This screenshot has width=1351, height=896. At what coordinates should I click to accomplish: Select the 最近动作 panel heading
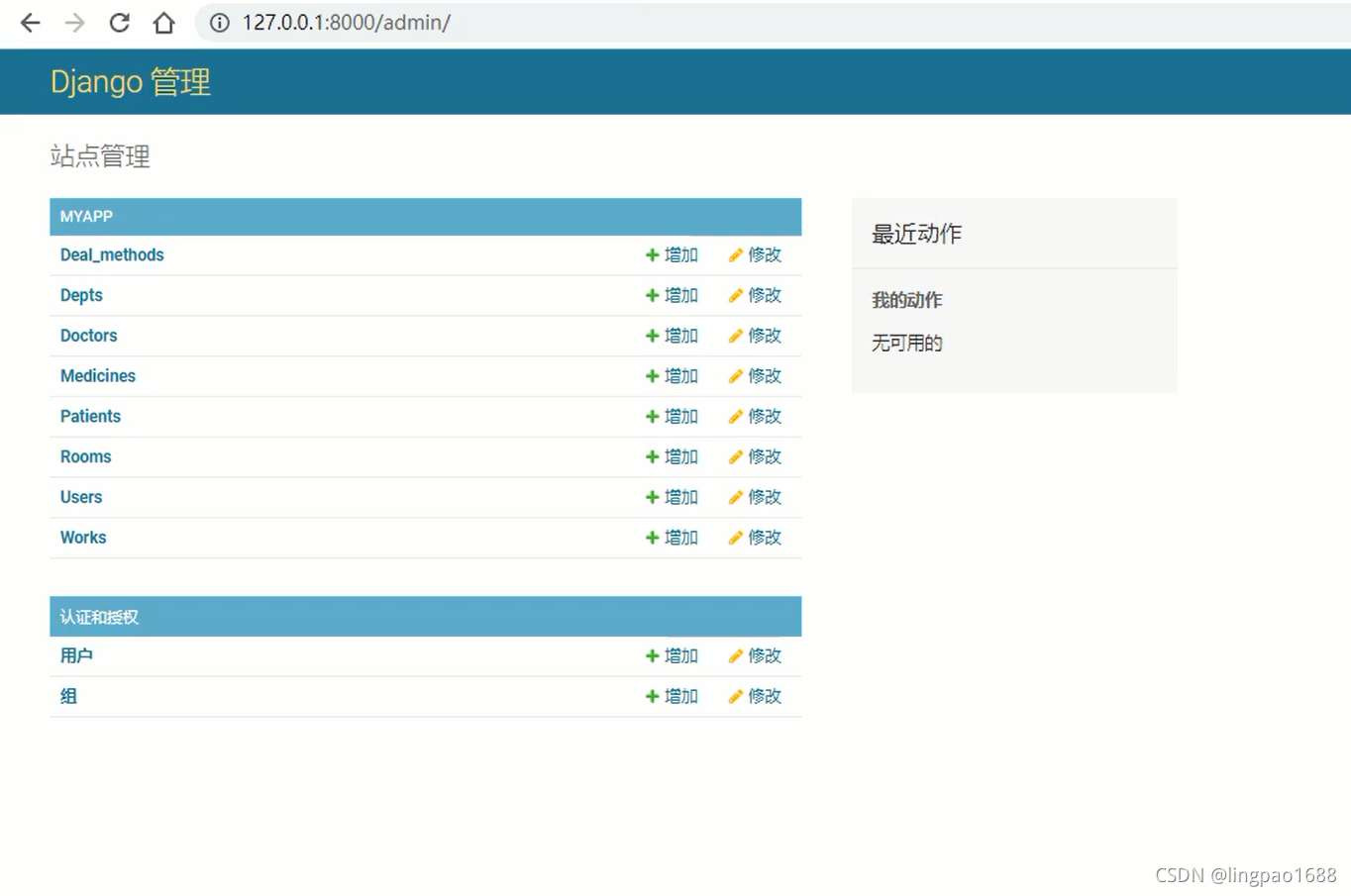[x=916, y=234]
